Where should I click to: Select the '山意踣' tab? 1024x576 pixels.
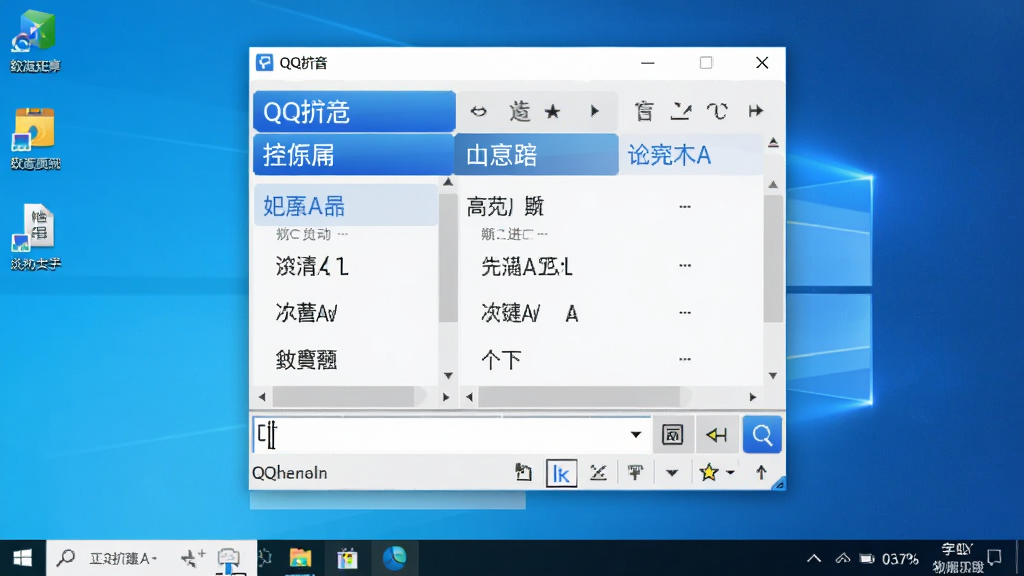536,155
